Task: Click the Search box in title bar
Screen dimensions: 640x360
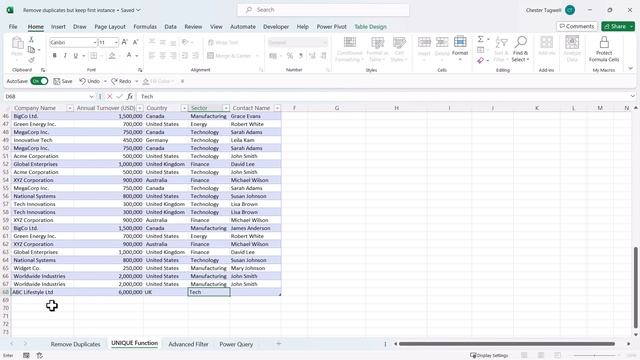Action: coord(323,10)
